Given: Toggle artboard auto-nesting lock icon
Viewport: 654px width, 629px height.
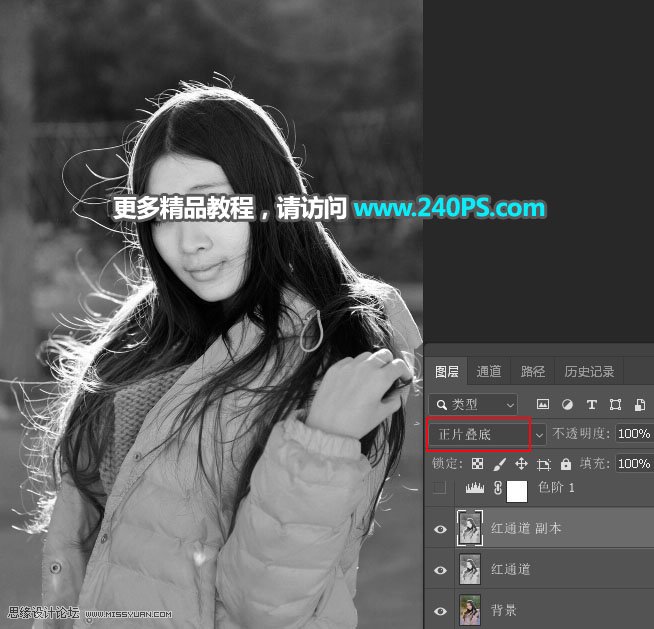Looking at the screenshot, I should 543,464.
